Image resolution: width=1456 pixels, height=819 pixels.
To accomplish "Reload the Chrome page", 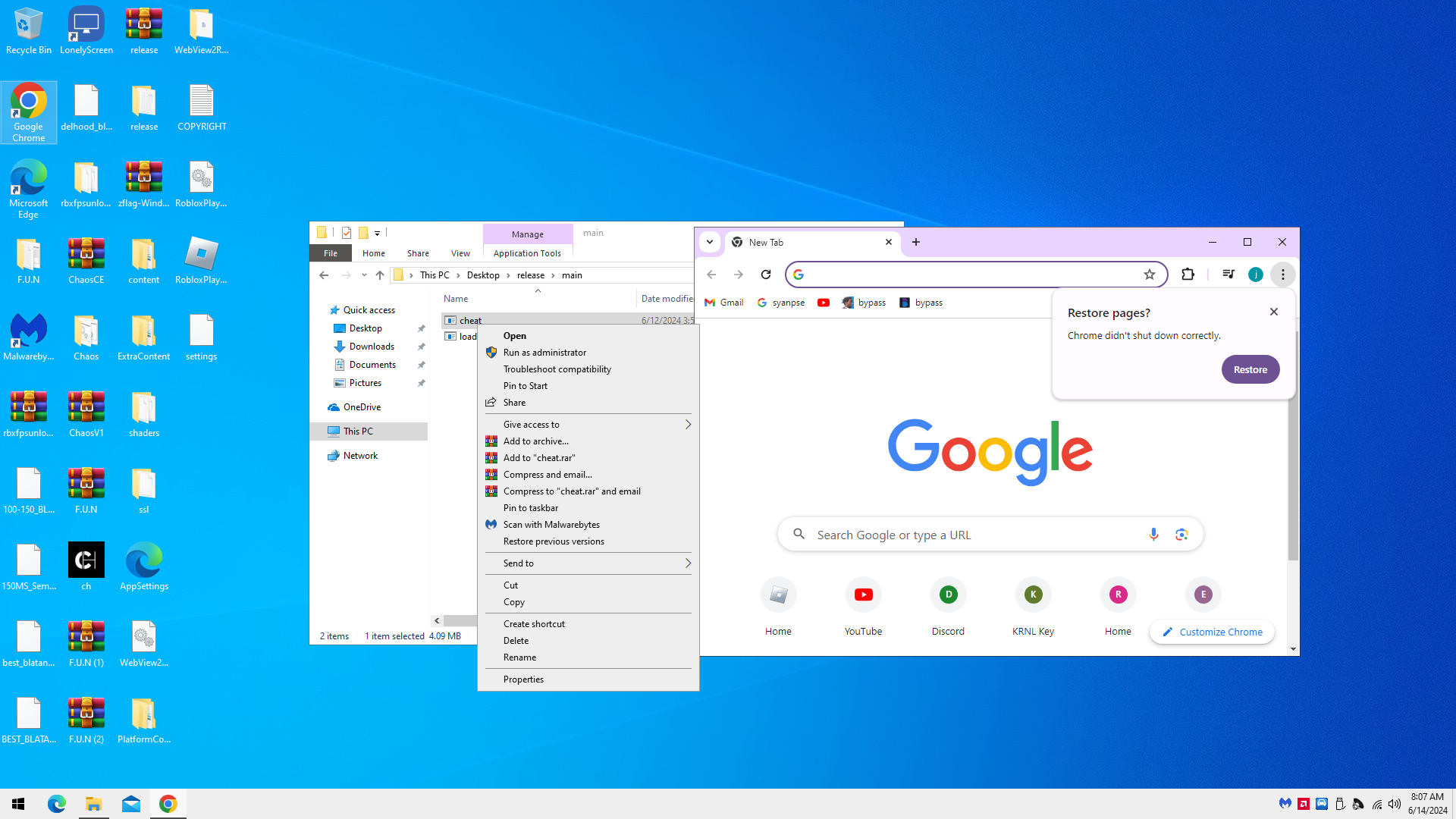I will (766, 275).
